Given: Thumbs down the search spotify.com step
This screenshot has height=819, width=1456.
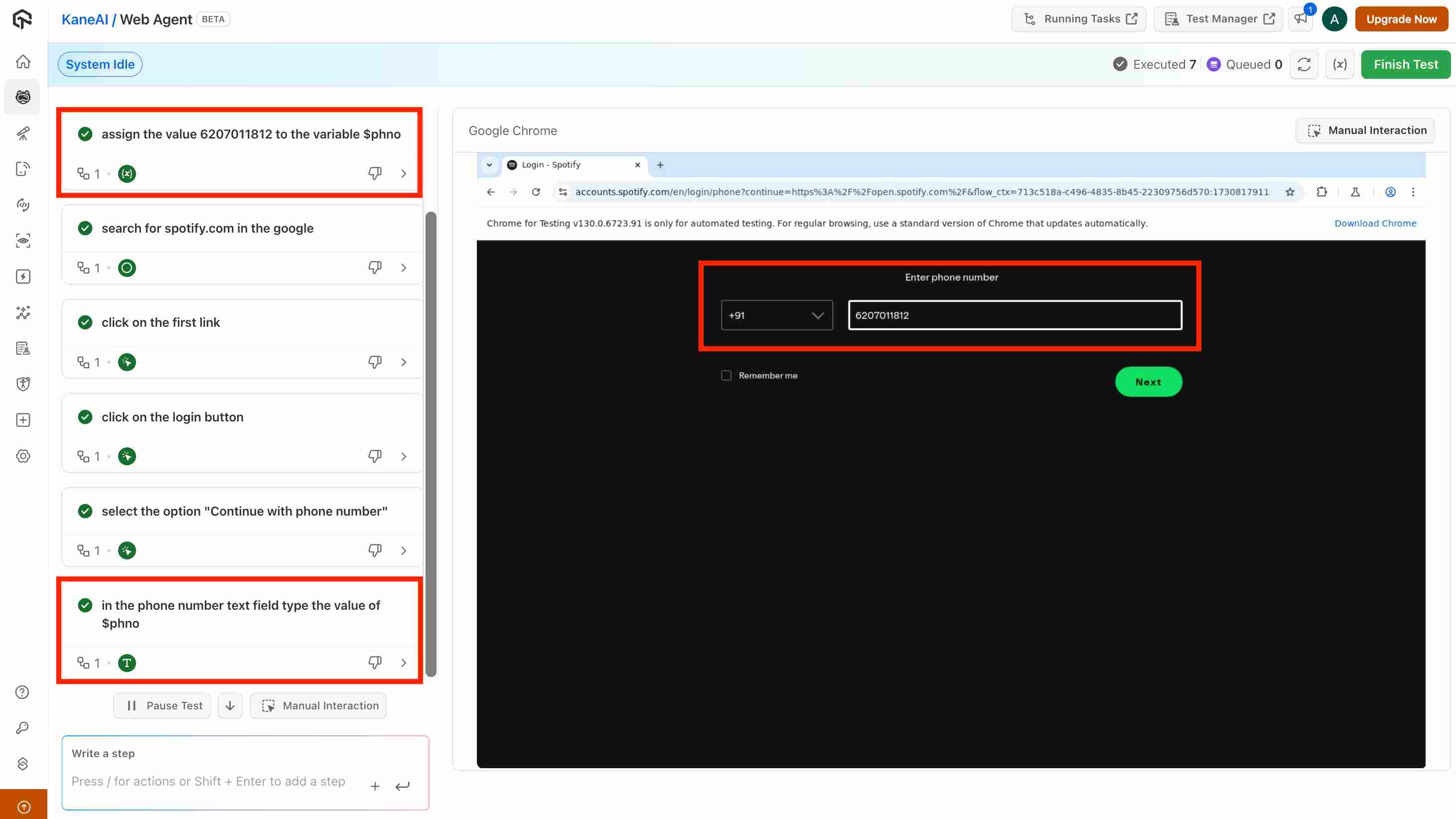Looking at the screenshot, I should [x=375, y=268].
